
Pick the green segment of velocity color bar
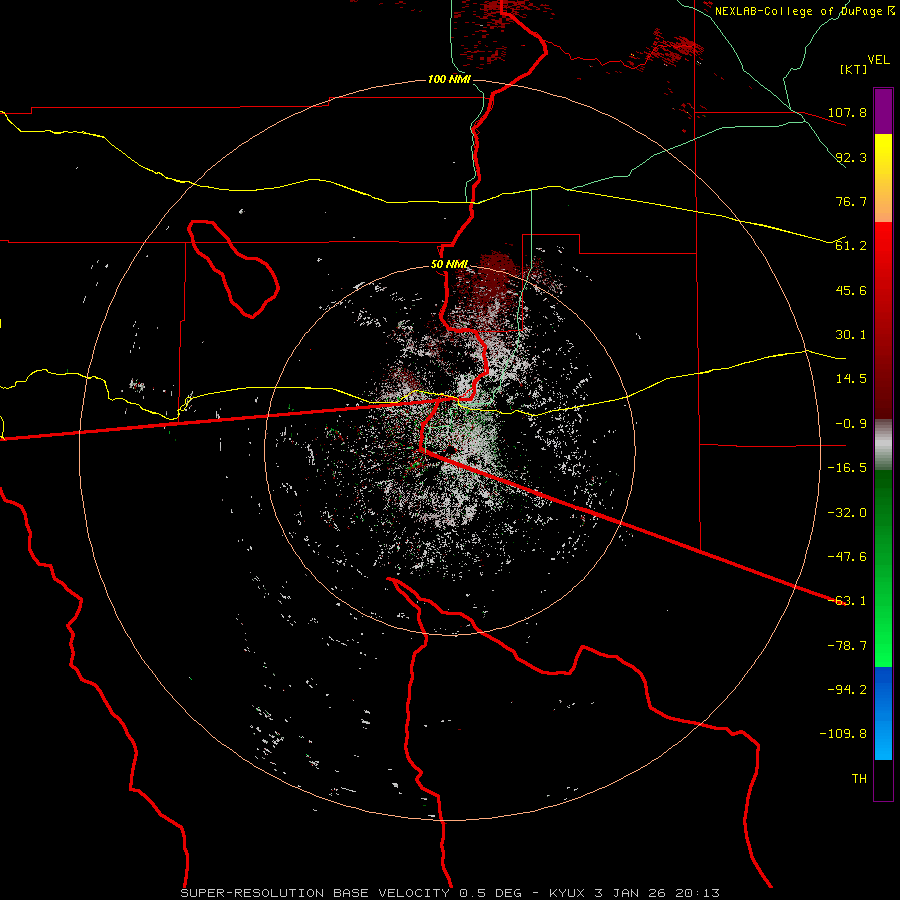[883, 568]
